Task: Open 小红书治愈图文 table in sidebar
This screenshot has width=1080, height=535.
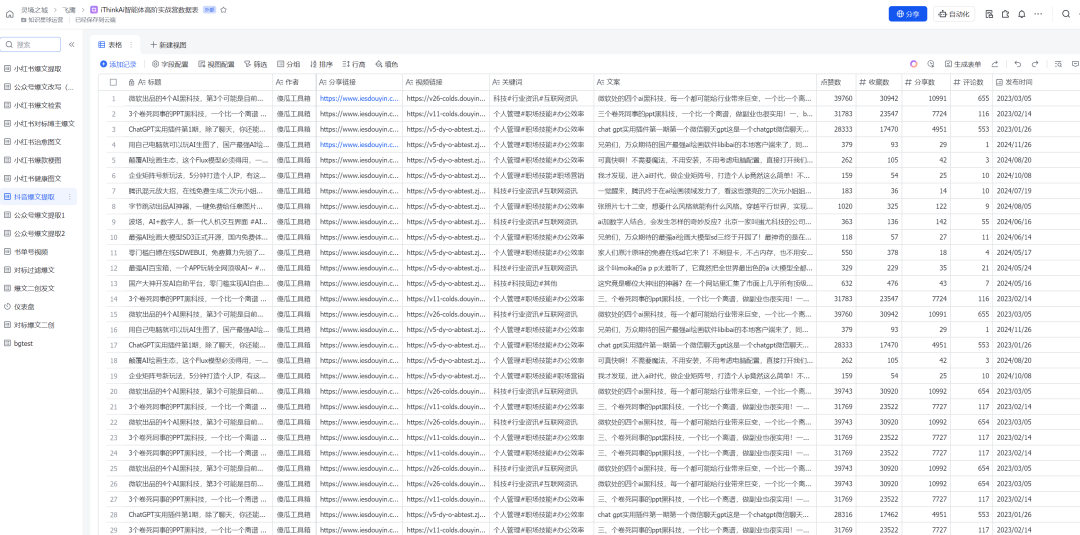Action: (39, 142)
